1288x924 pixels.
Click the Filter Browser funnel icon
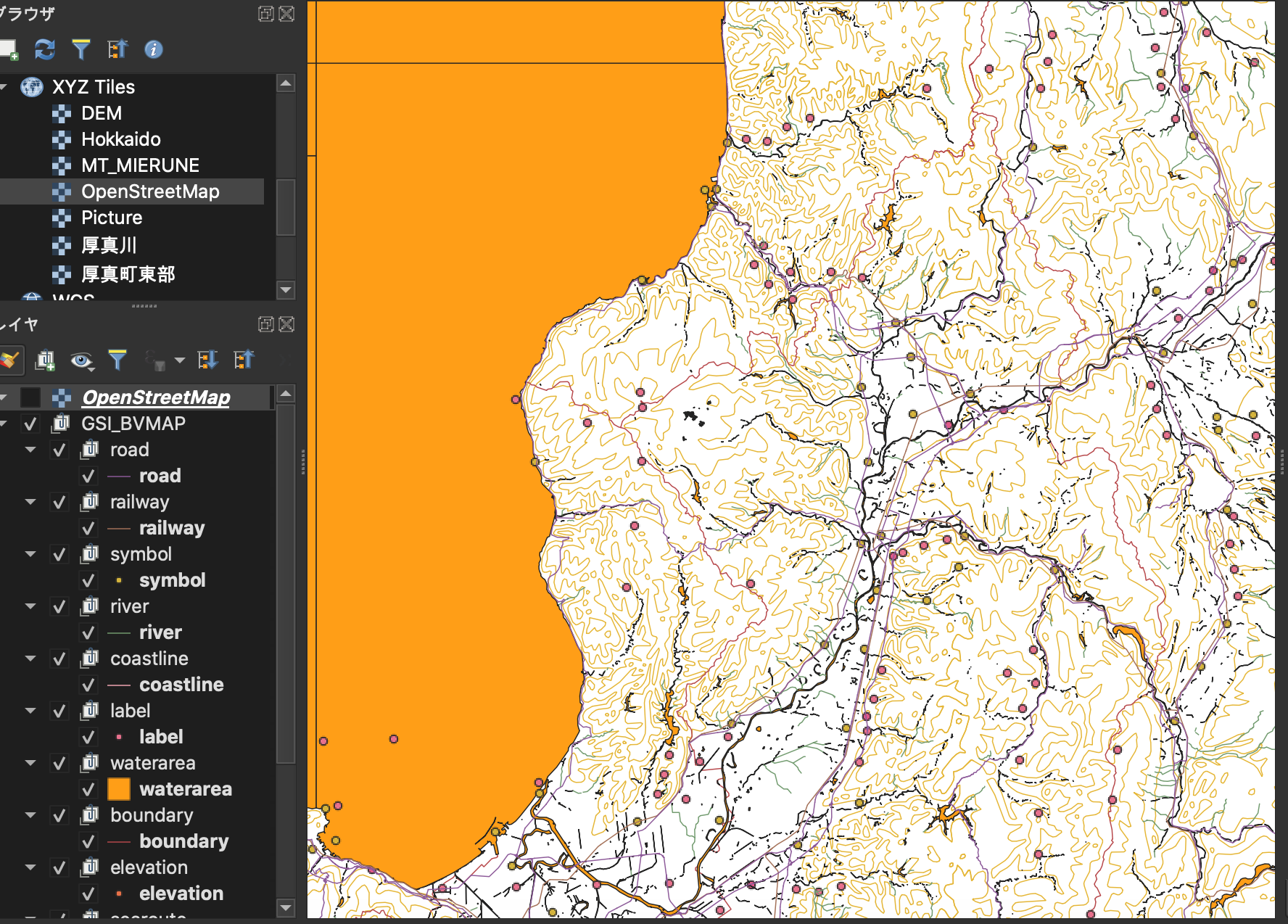tap(81, 49)
